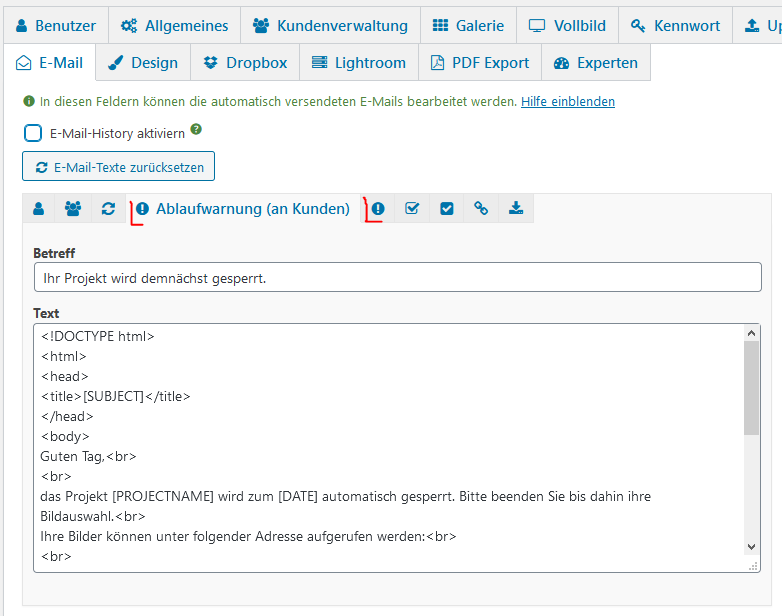
Task: Click into the Betreff input field
Action: [x=397, y=278]
